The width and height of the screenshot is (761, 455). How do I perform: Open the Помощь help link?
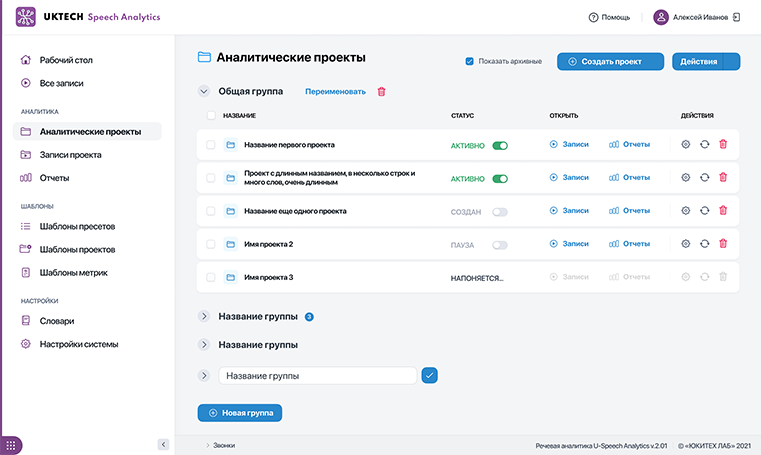tap(609, 17)
